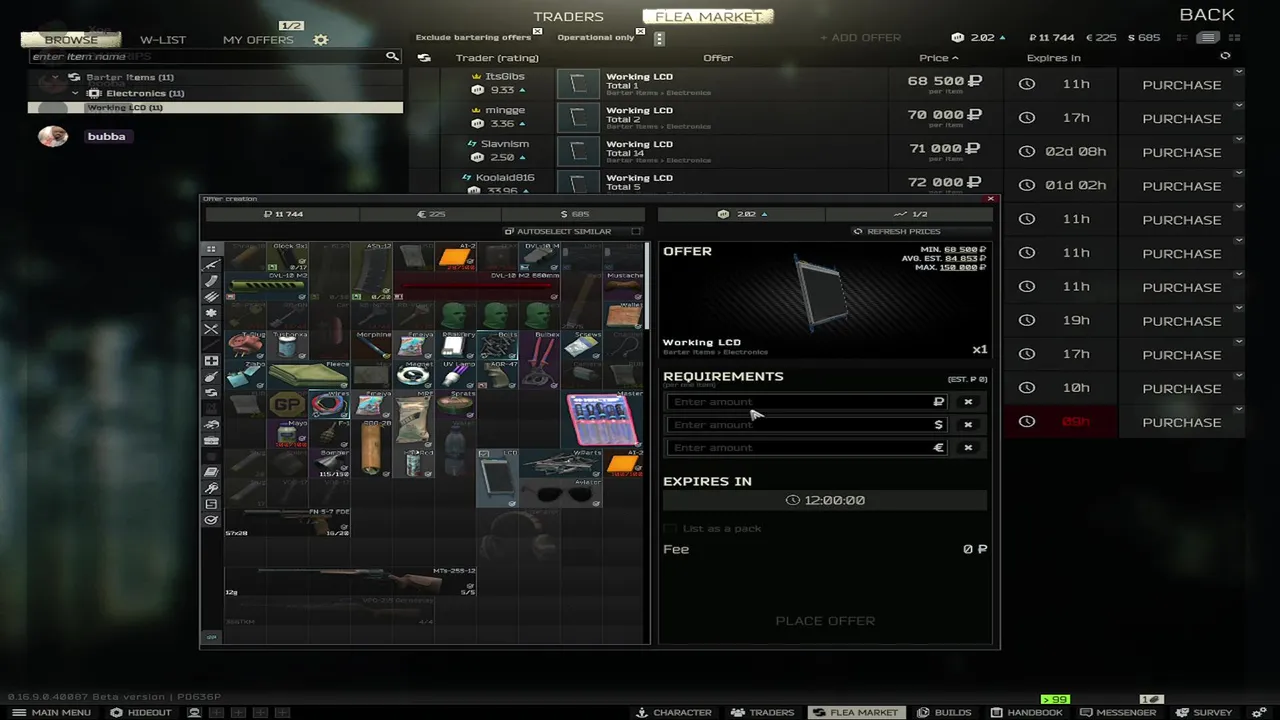Purchase ItsGibs Working LCD for 68 500
Screen dimensions: 1280x720
[1181, 85]
